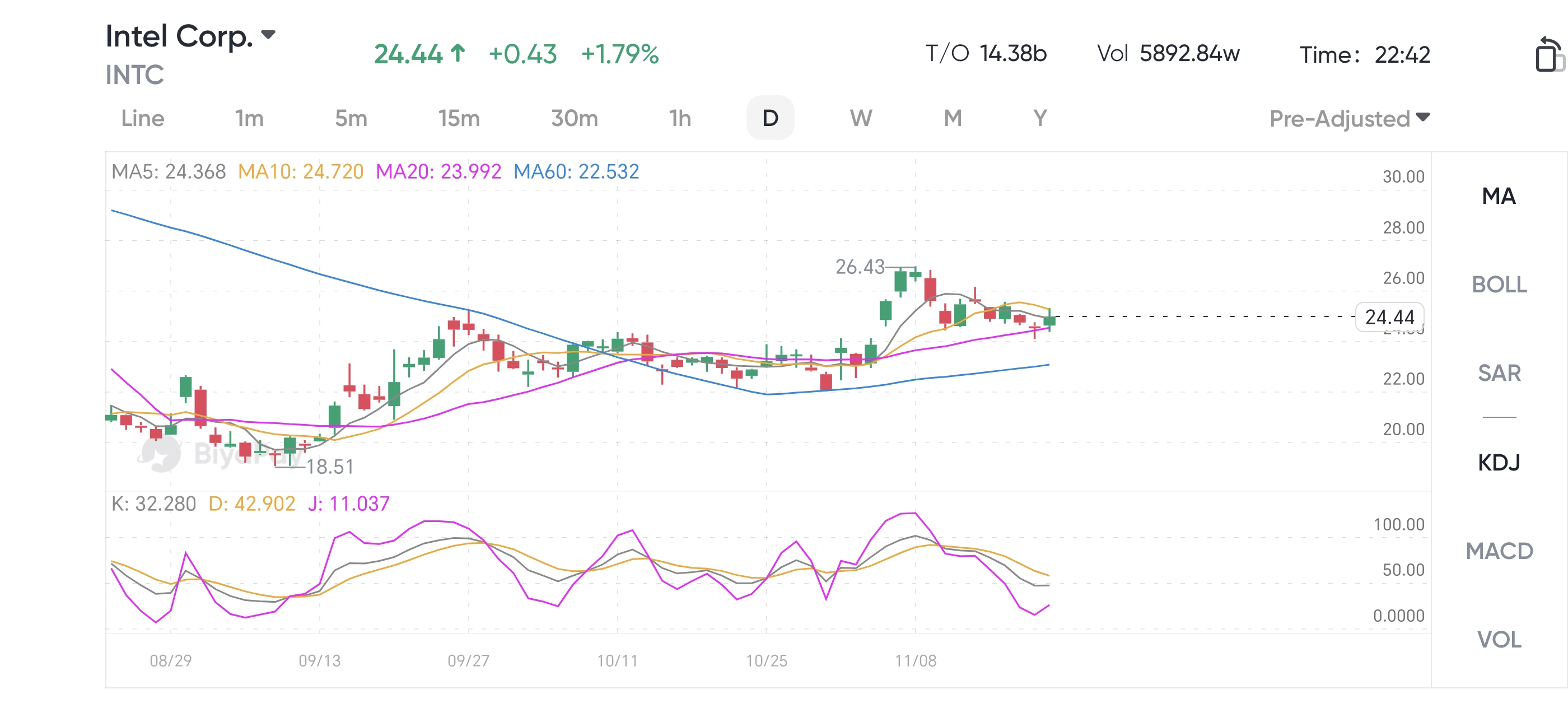Click the 0.0000 KDJ axis label
Image resolution: width=1568 pixels, height=708 pixels.
1398,616
